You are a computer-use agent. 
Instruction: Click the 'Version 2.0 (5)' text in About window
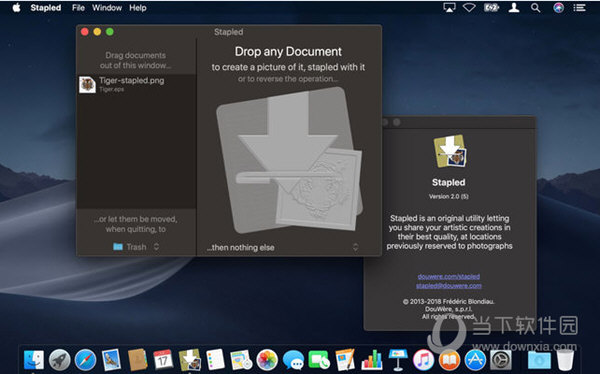[x=448, y=196]
